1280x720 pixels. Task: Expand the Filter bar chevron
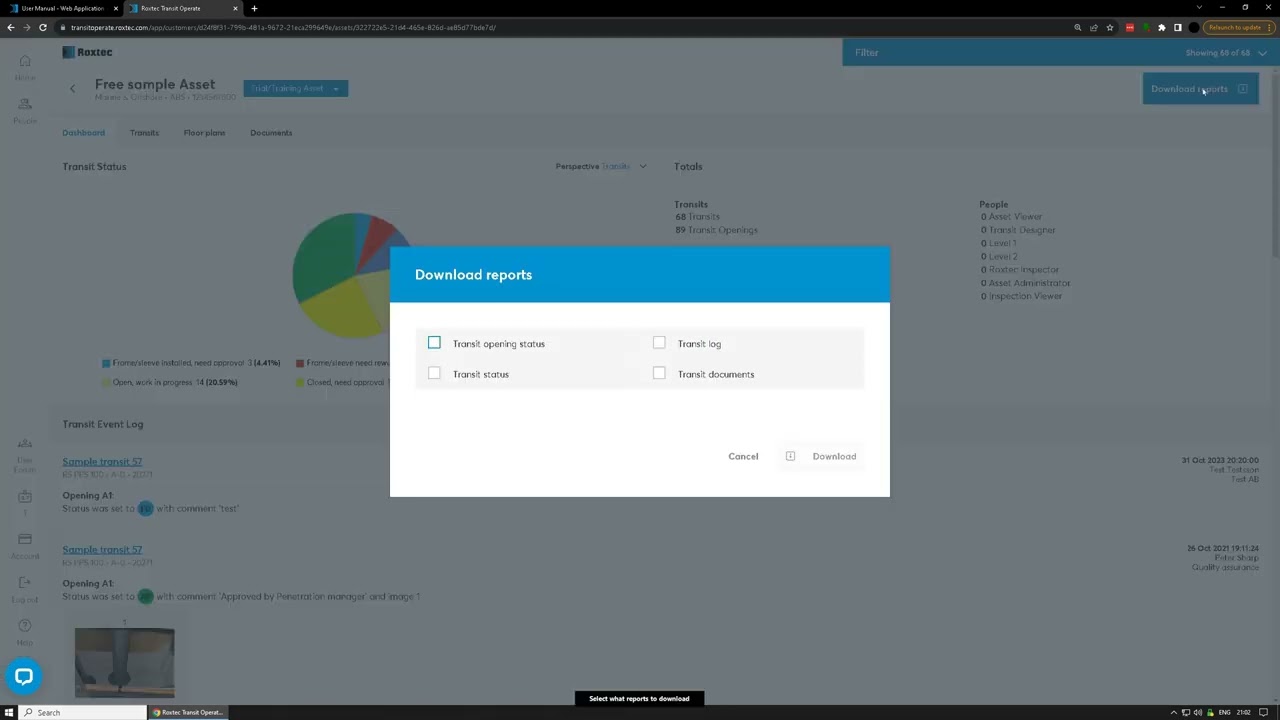tap(1262, 53)
